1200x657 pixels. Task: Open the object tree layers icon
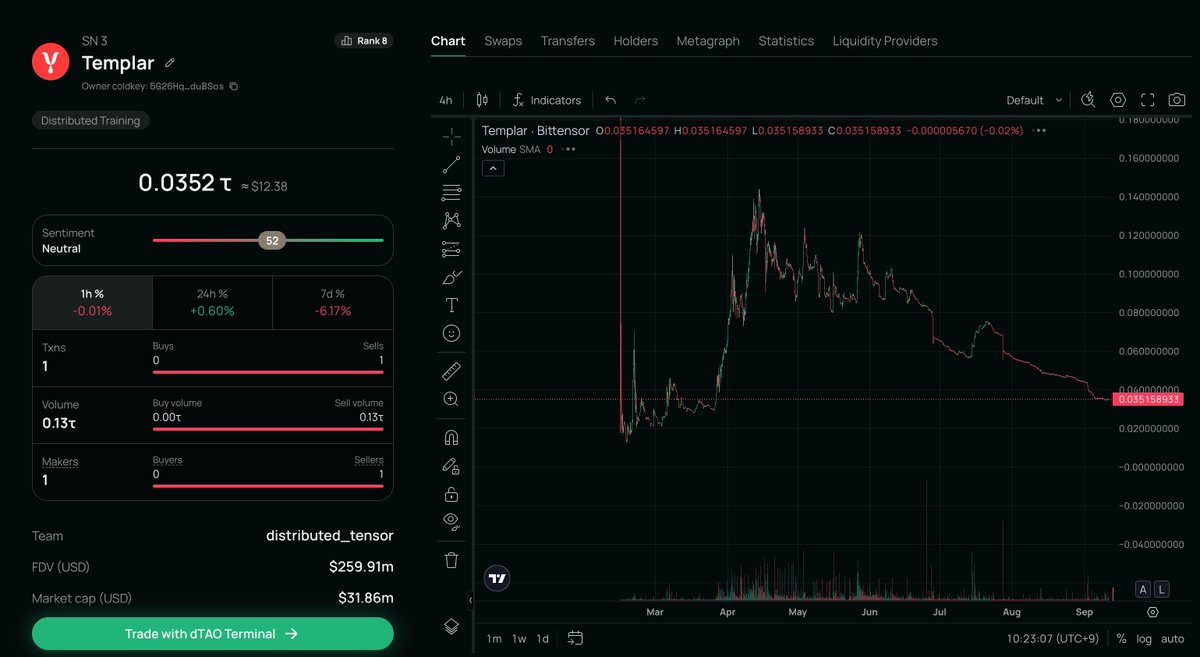[x=451, y=626]
